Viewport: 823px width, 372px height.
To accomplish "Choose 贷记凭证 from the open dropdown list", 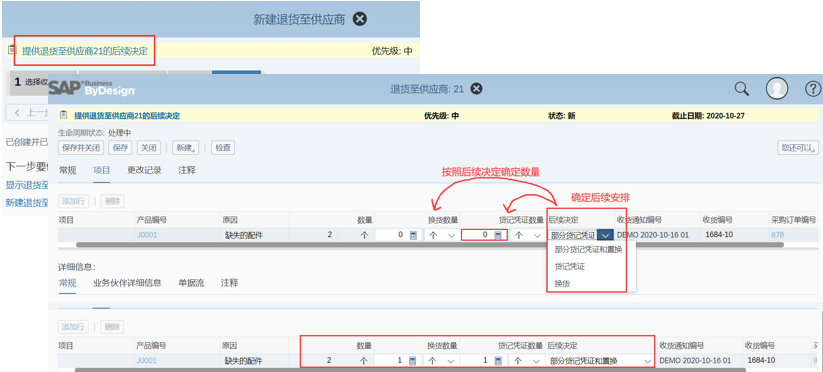I will 569,267.
